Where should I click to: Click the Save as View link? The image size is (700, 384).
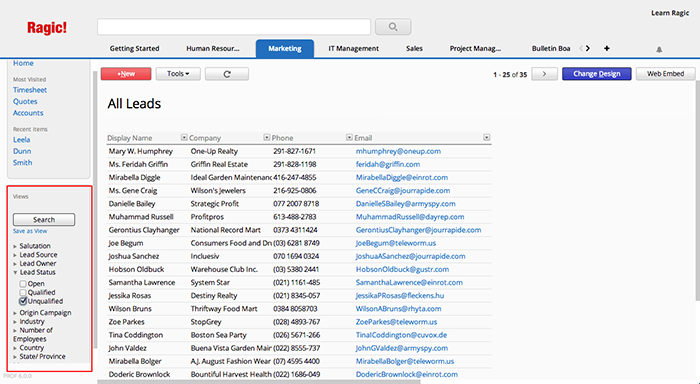tap(30, 231)
